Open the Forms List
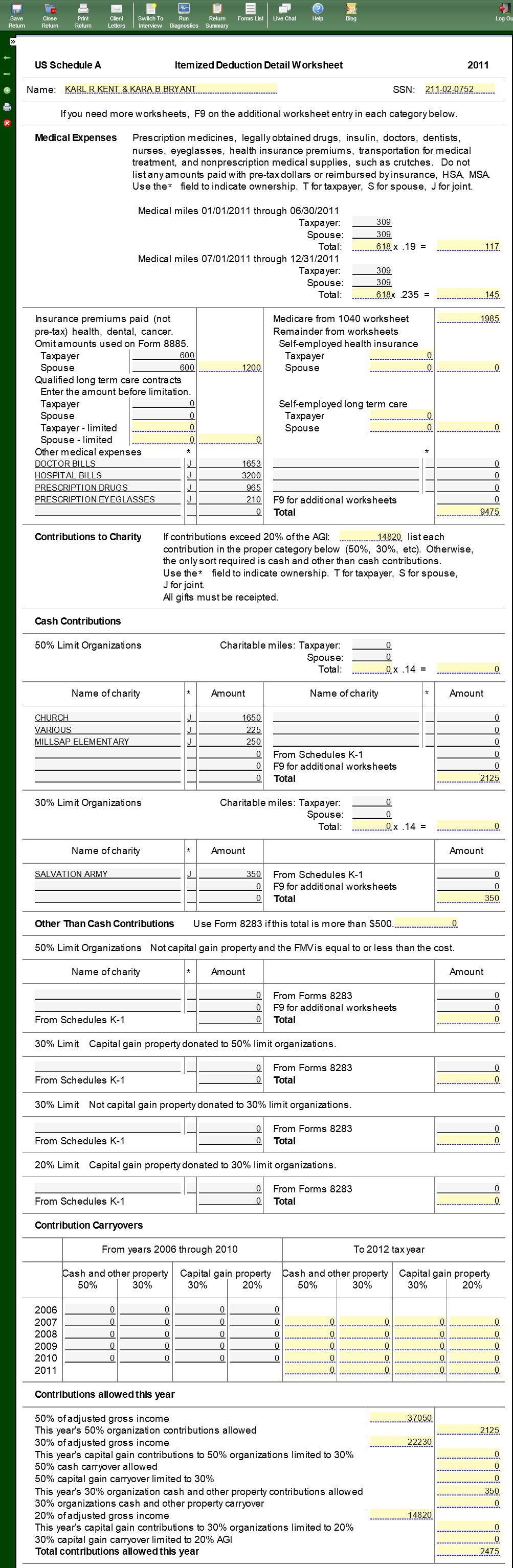 click(251, 12)
